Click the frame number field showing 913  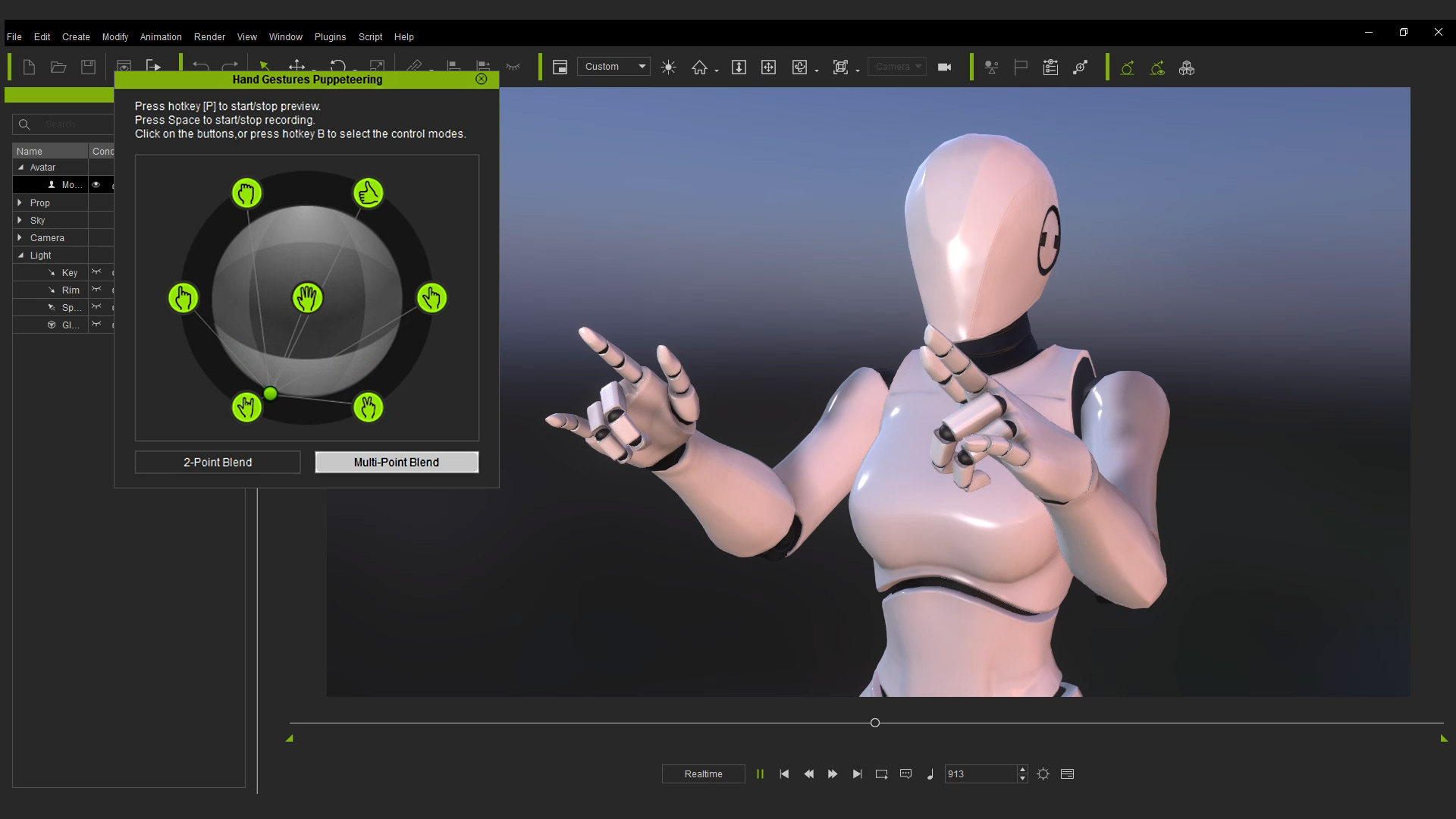979,774
